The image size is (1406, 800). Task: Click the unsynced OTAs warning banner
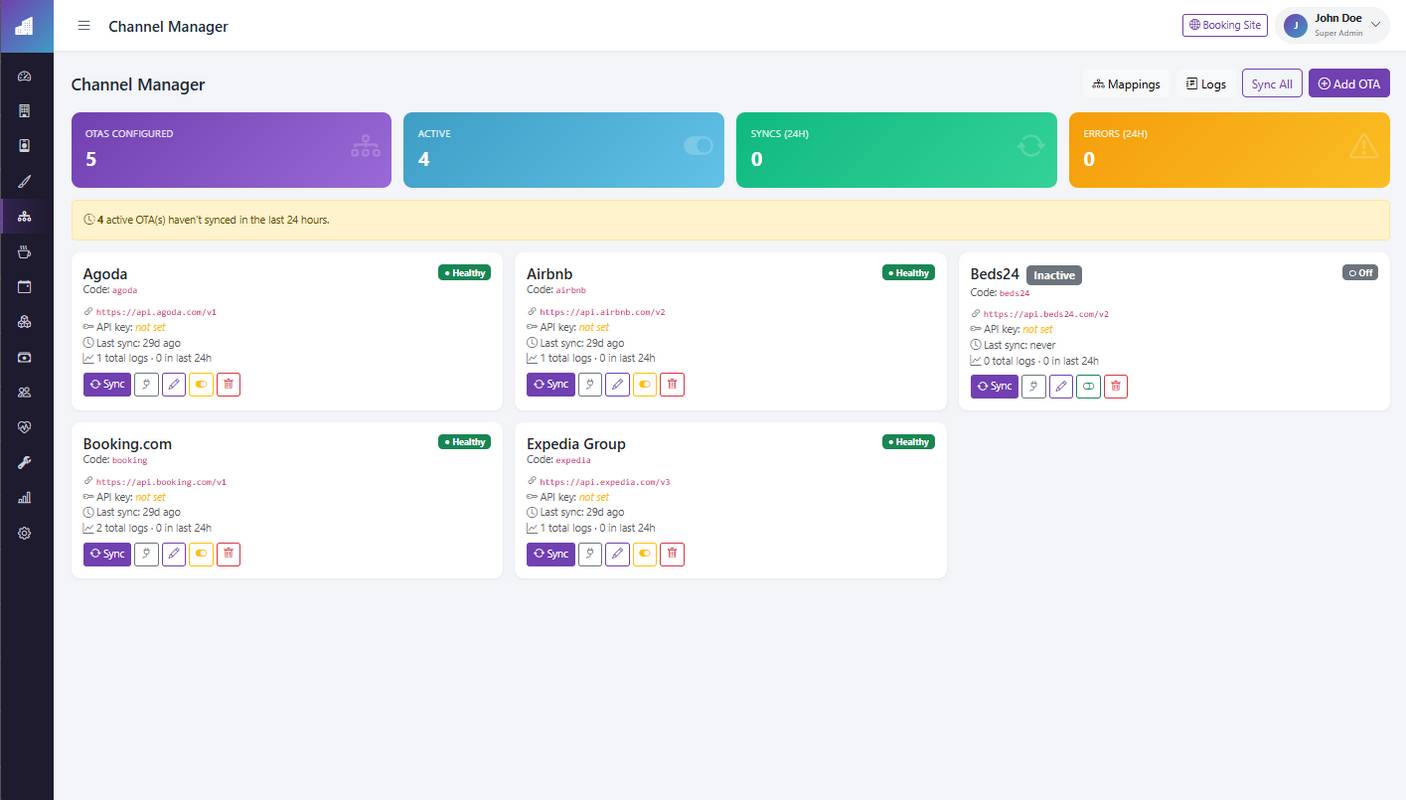click(730, 220)
